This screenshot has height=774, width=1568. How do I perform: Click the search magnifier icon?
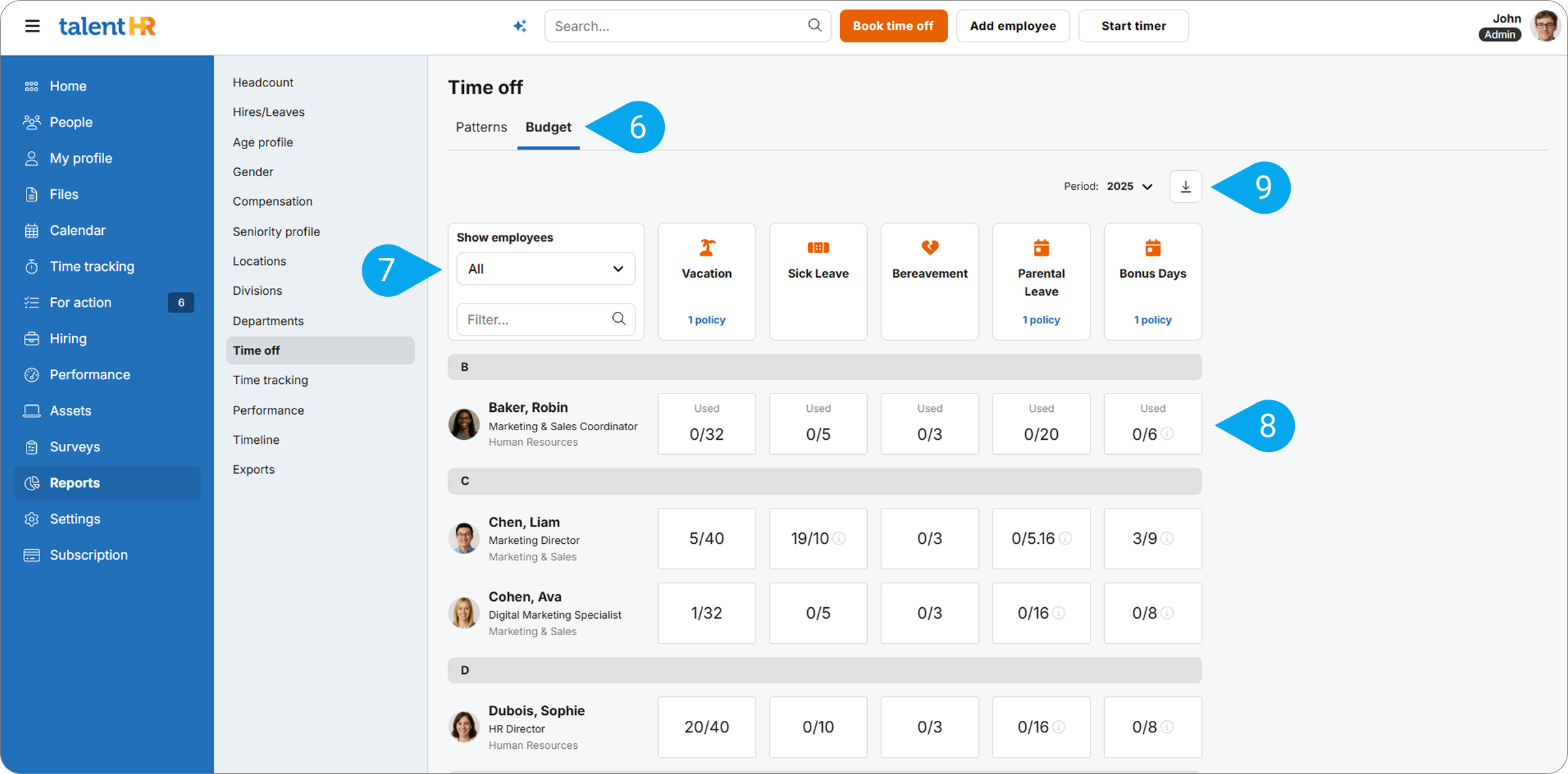click(x=815, y=26)
